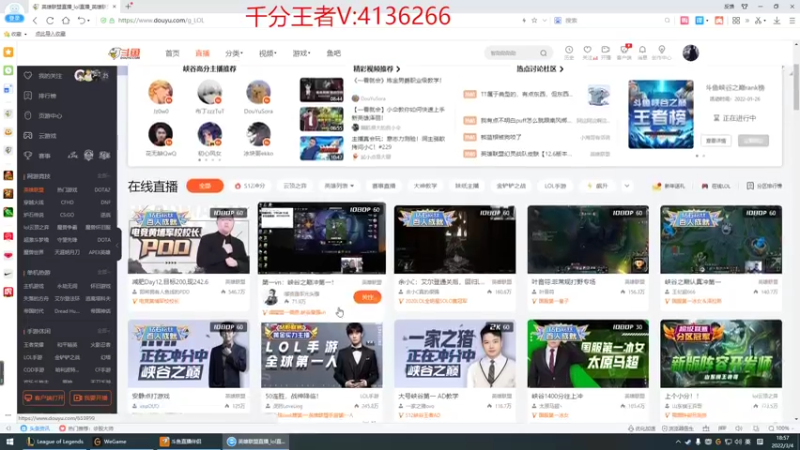This screenshot has width=800, height=450.
Task: Open the notifications bell icon
Action: tap(642, 52)
